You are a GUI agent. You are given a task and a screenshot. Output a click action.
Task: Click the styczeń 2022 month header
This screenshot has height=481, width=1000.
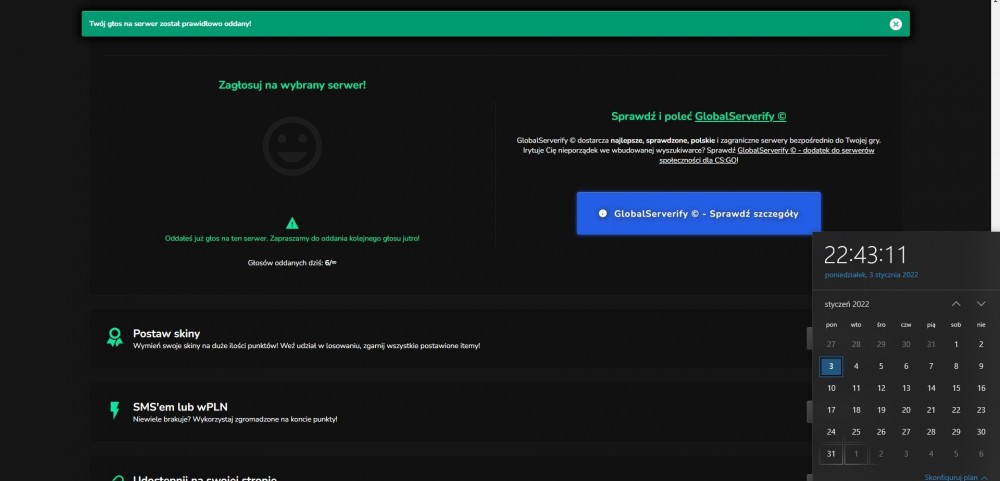[846, 304]
